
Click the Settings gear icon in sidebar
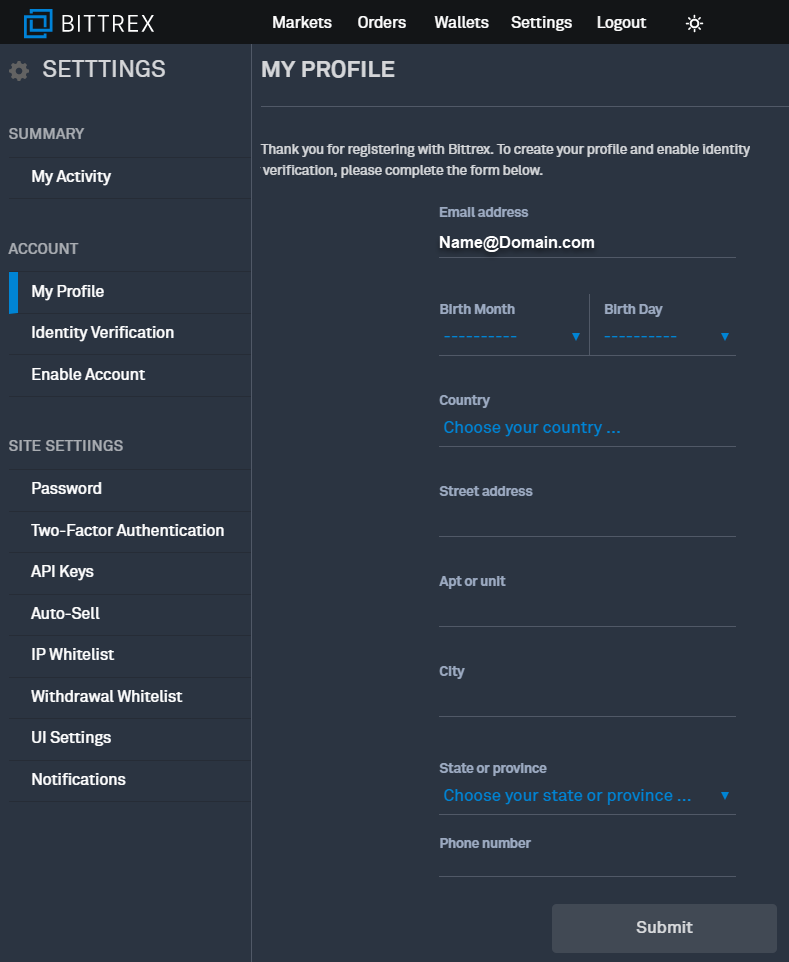point(19,71)
